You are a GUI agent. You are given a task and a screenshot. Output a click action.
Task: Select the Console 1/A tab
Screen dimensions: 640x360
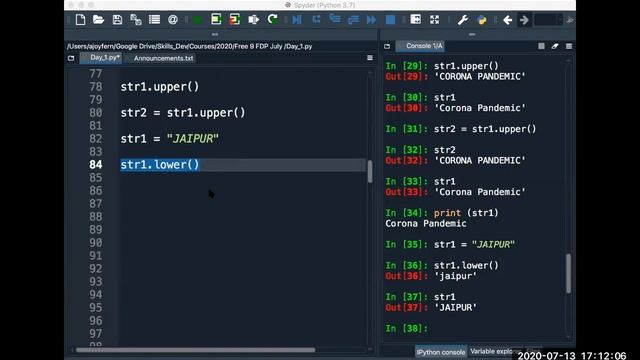click(x=420, y=46)
